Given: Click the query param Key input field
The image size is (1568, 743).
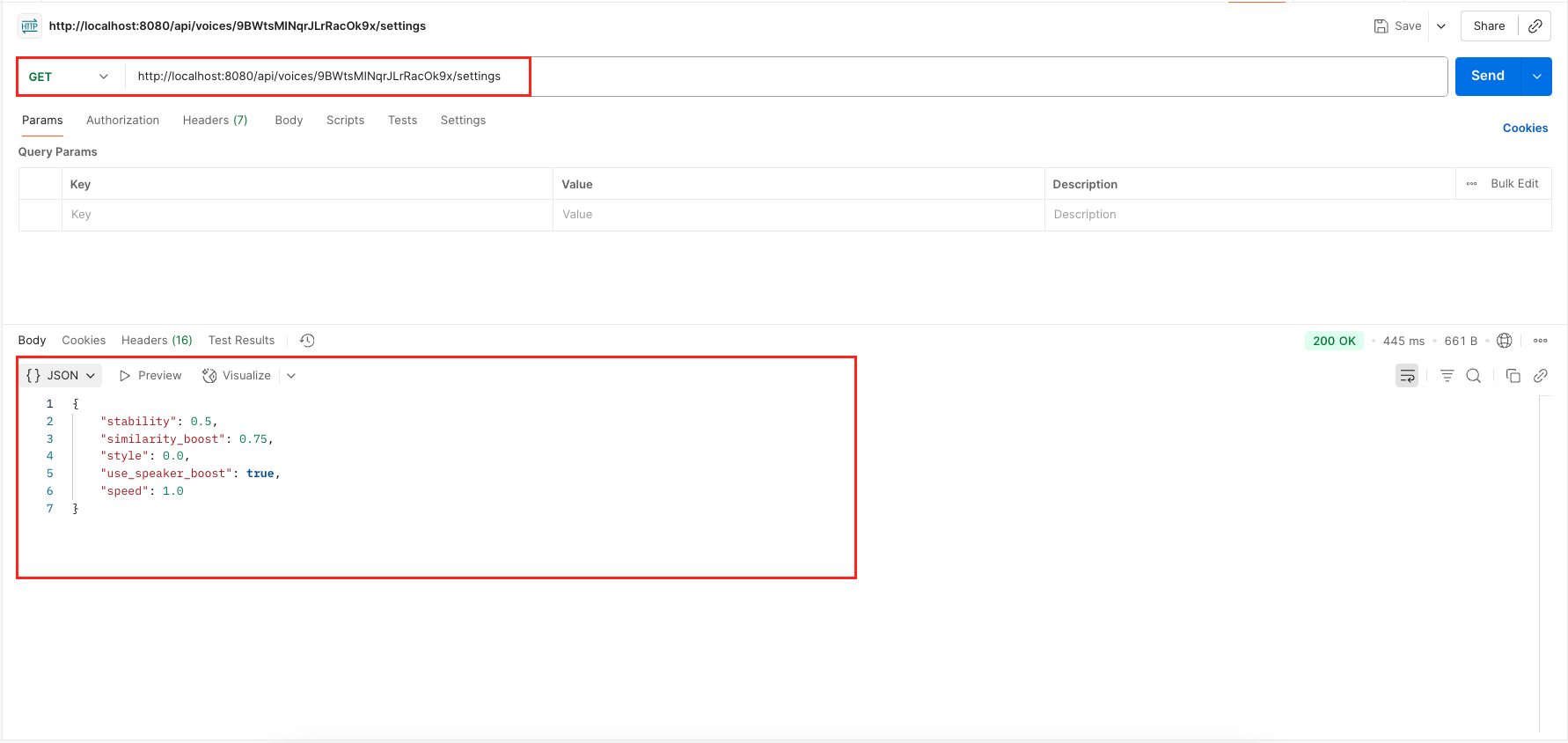Looking at the screenshot, I should coord(307,215).
